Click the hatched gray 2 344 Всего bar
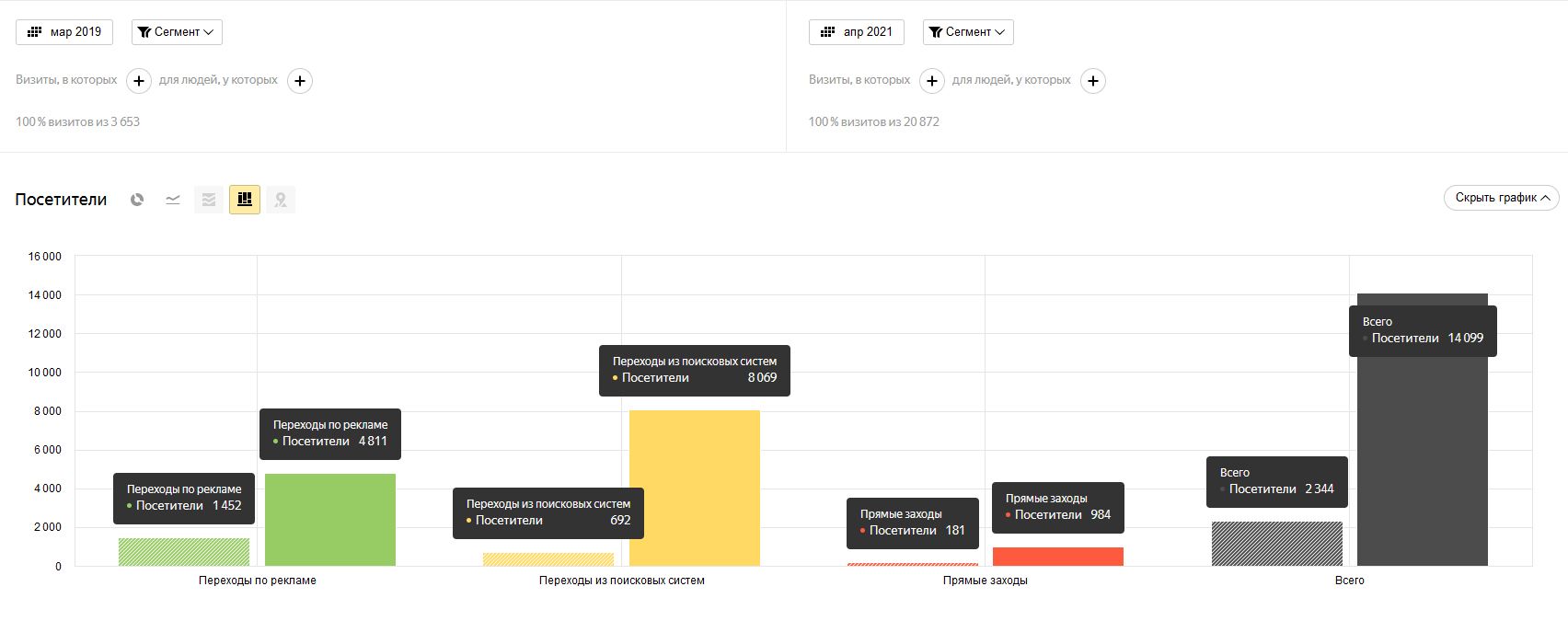This screenshot has width=1568, height=644. click(x=1277, y=544)
